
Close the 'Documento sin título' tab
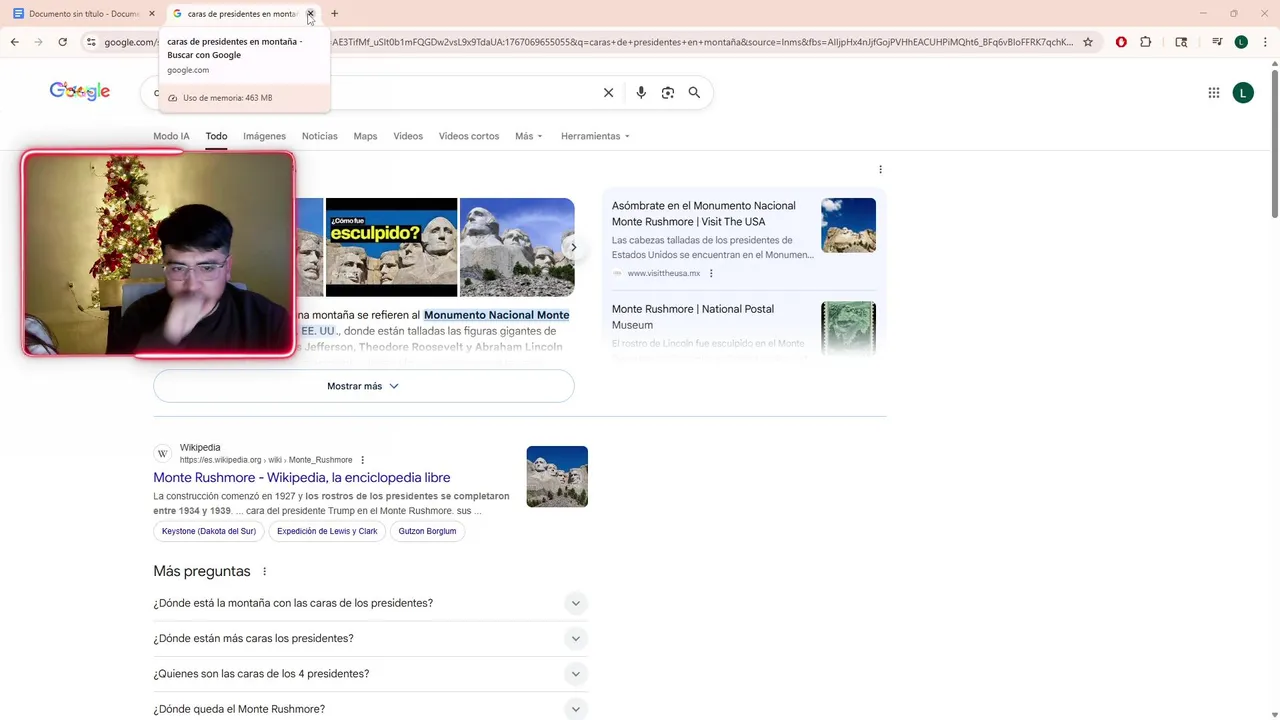pyautogui.click(x=152, y=14)
